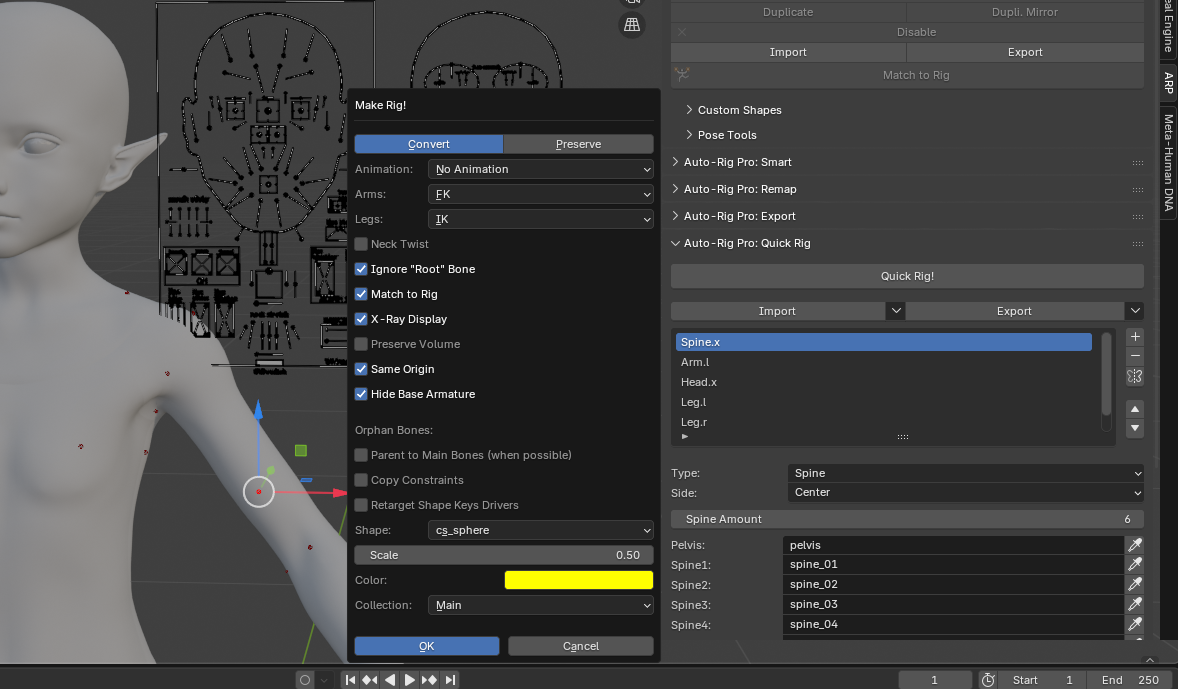Move the selected limb up with the arrow icon
This screenshot has width=1178, height=689.
click(1135, 408)
